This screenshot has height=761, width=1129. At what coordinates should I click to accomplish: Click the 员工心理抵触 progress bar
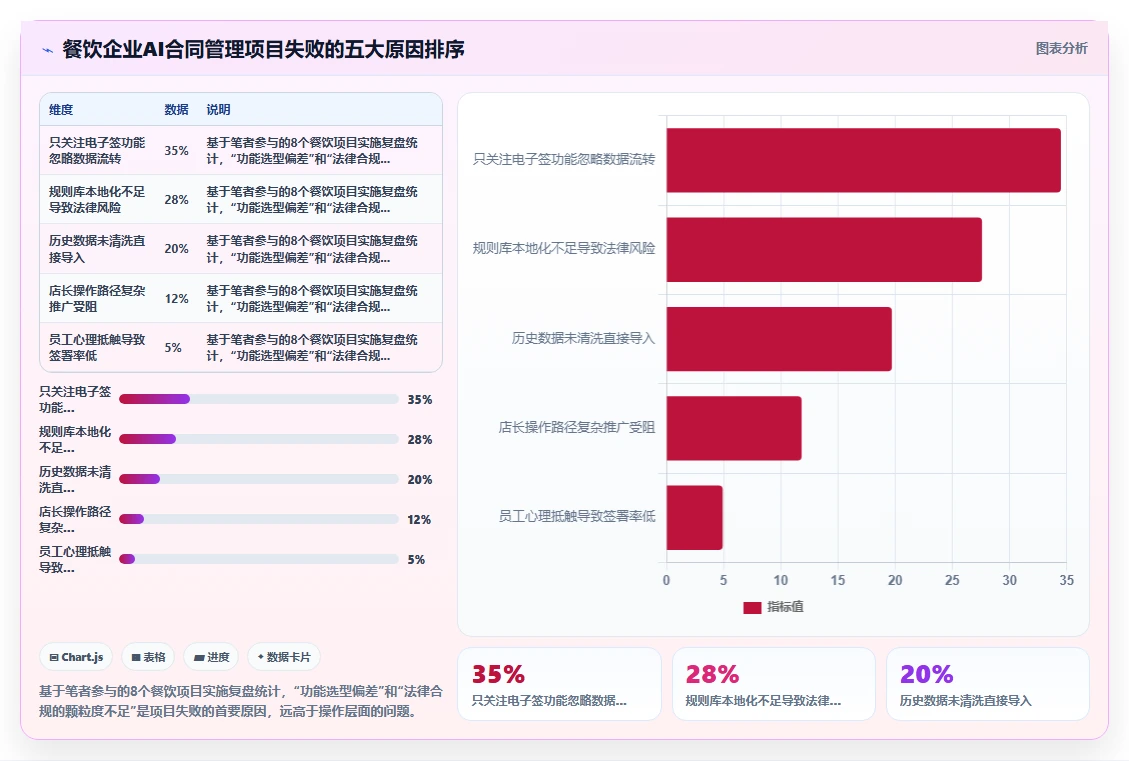point(258,559)
